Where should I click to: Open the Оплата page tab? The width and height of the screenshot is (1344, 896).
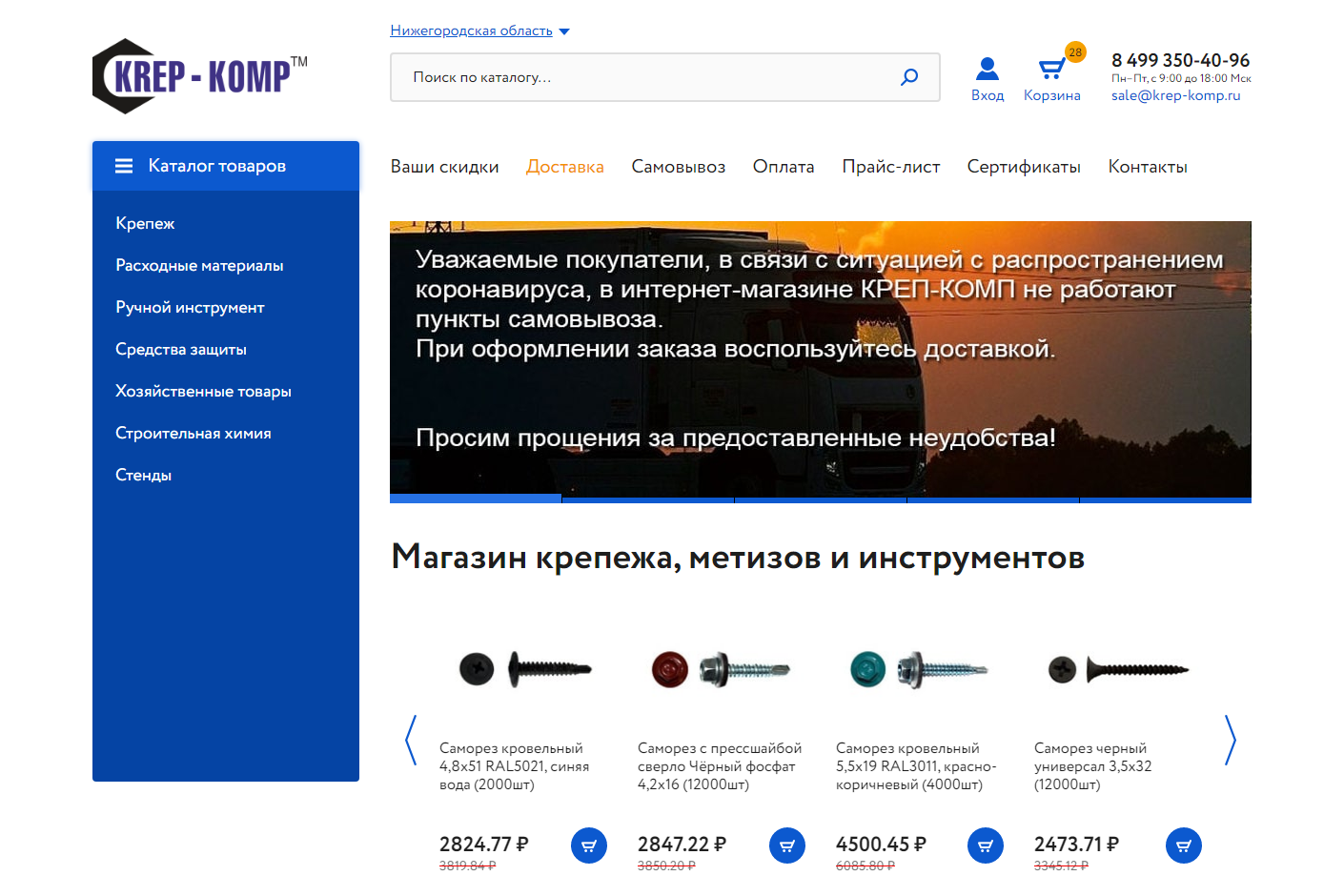tap(784, 166)
